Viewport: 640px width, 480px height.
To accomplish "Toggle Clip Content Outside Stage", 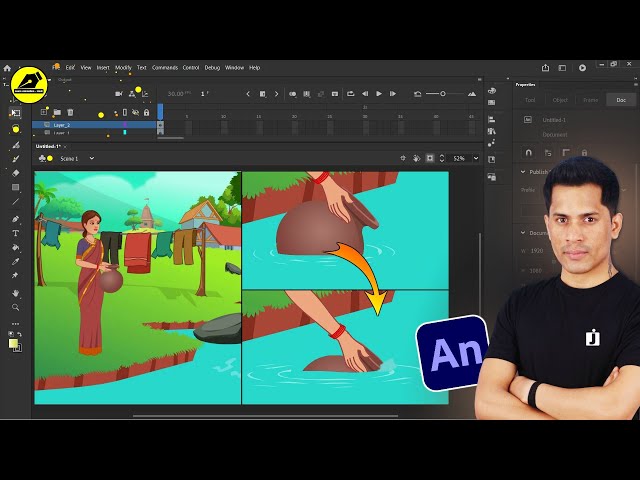I will click(430, 158).
